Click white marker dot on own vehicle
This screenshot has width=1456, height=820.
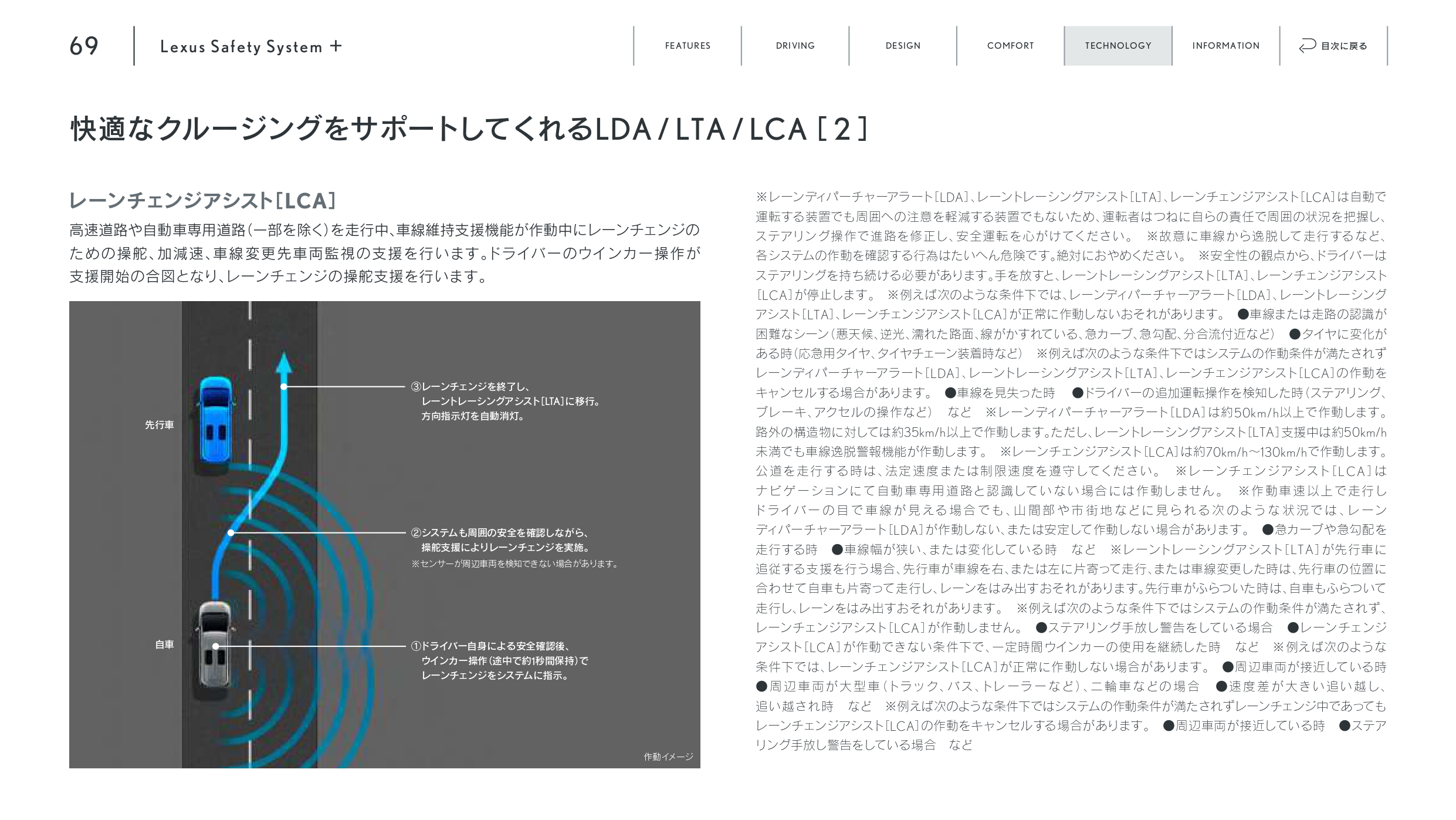[x=216, y=646]
